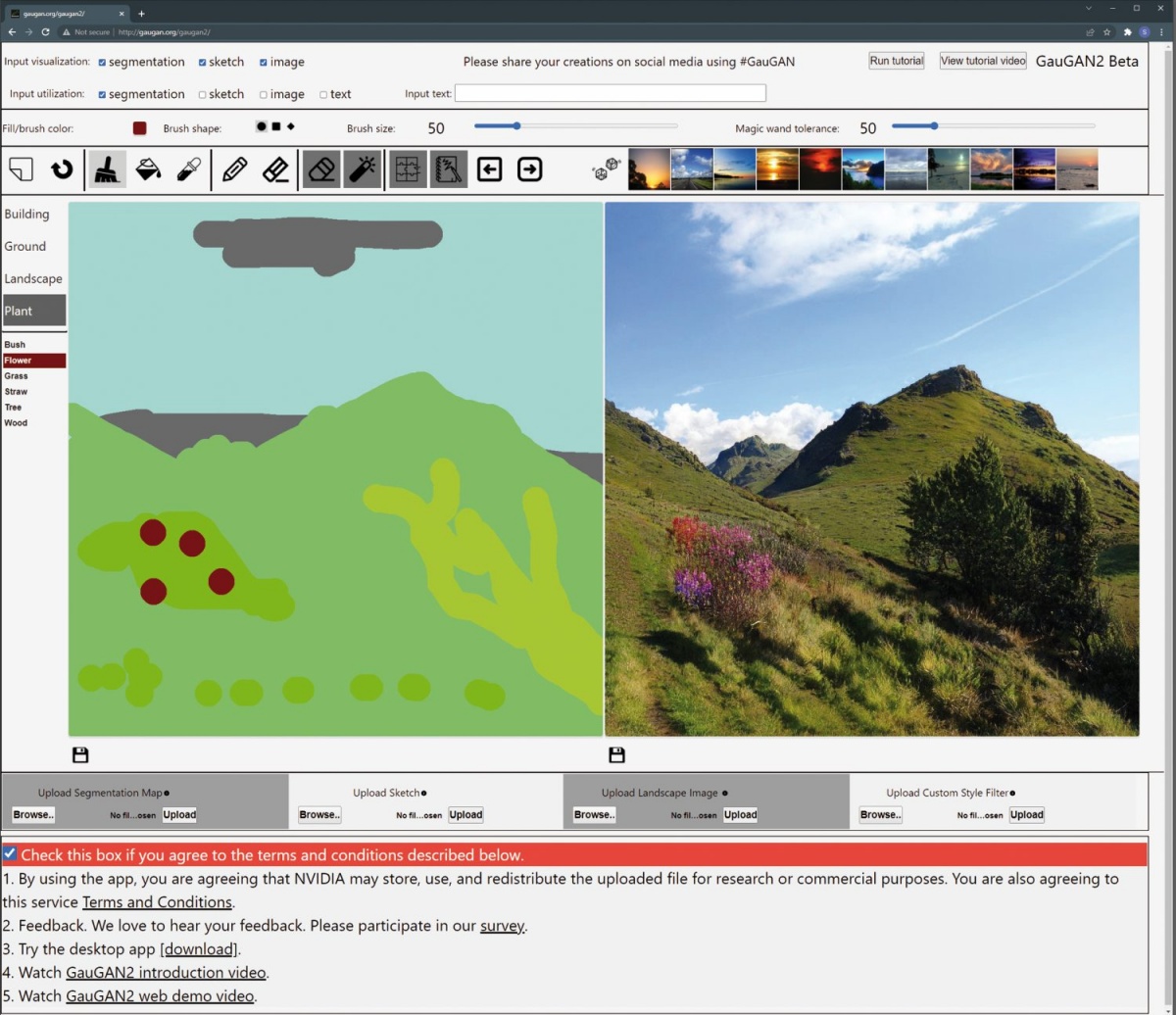Adjust the magic wand tolerance slider
Screen dimensions: 1176x1015
(993, 125)
